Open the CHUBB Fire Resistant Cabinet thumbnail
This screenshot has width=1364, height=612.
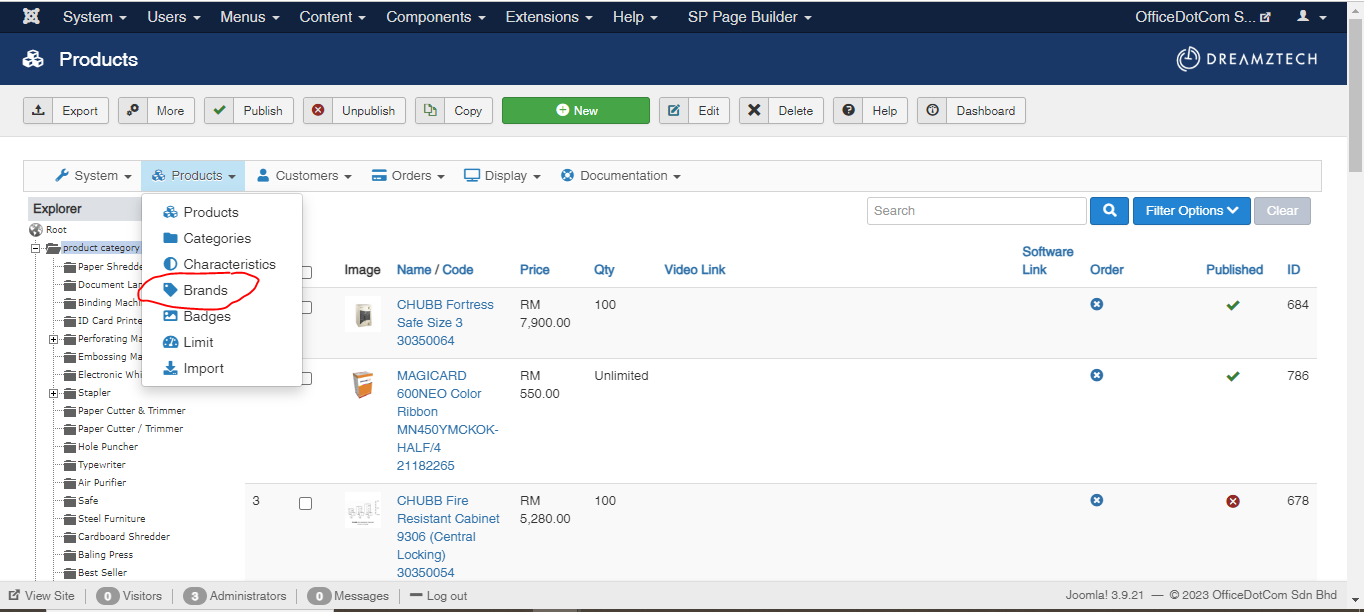point(363,510)
